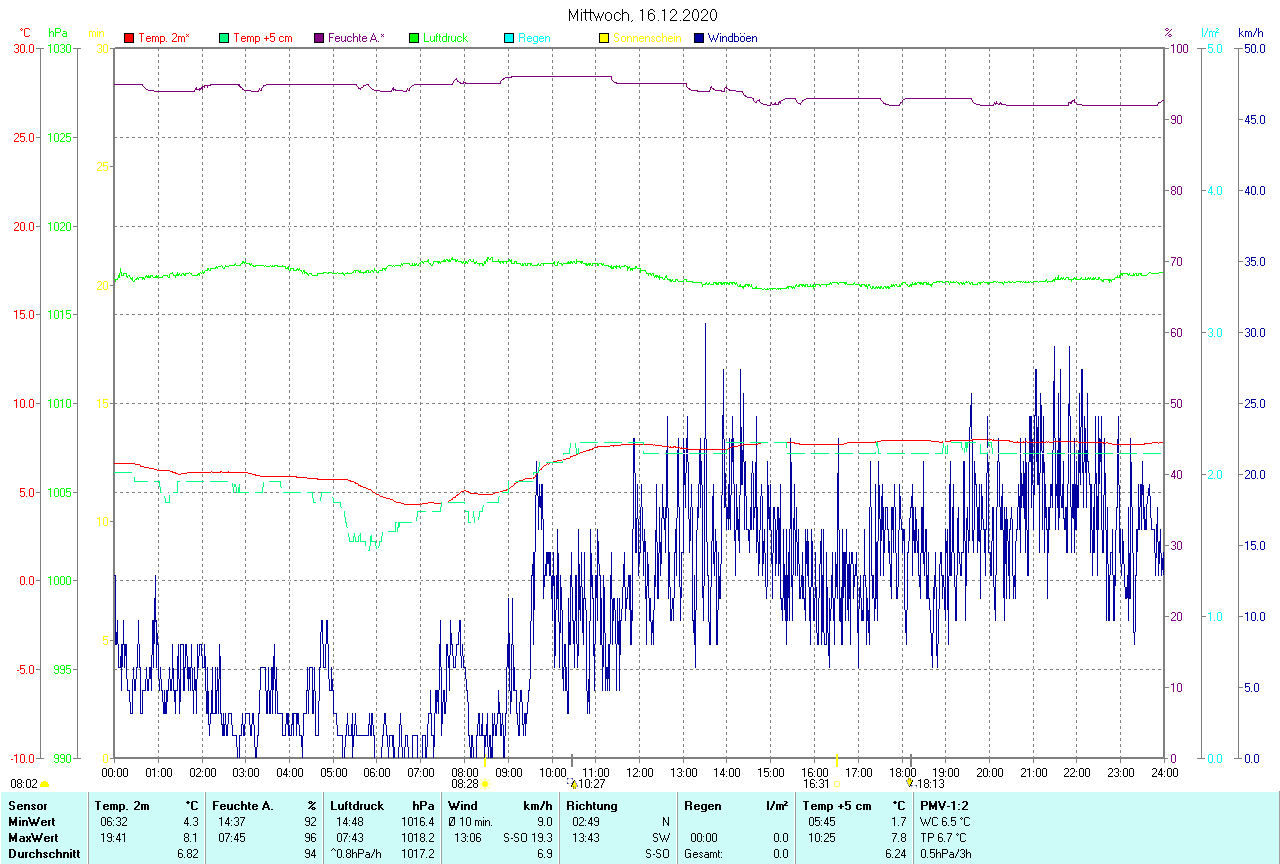Viewport: 1280px width, 864px height.
Task: Click the TP 6.7 °C dew point value
Action: pos(944,838)
